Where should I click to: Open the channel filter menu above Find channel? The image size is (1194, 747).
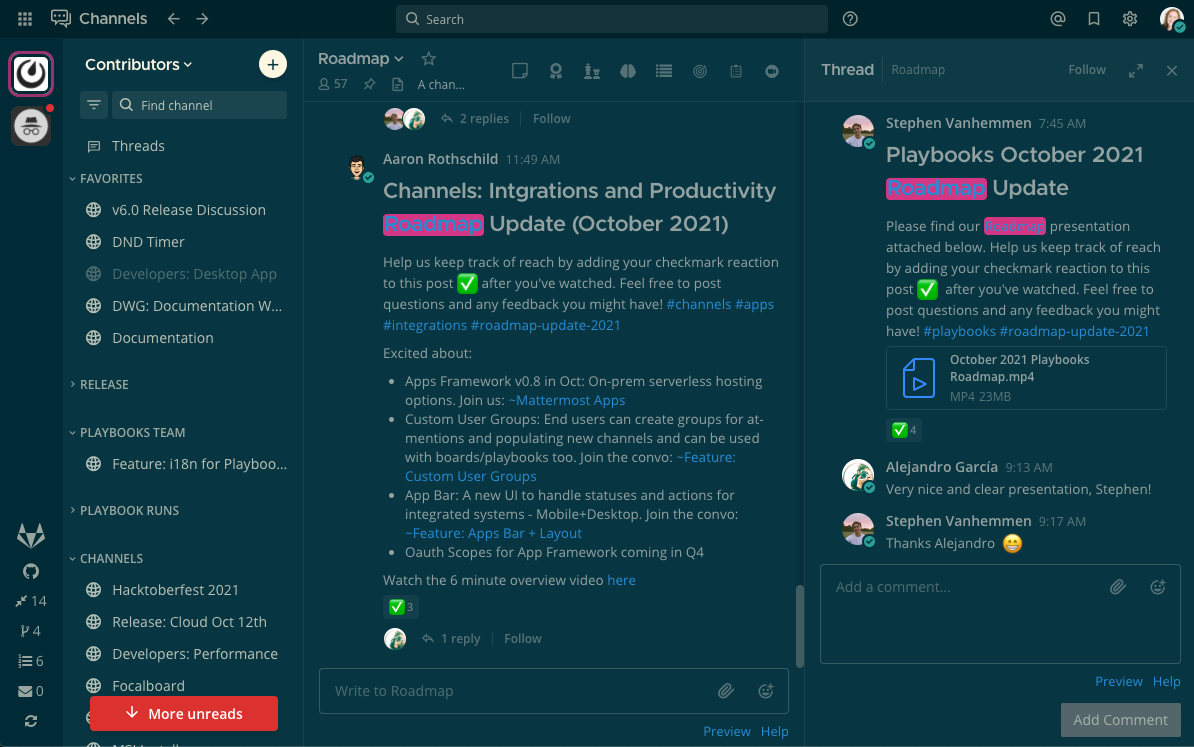[93, 104]
